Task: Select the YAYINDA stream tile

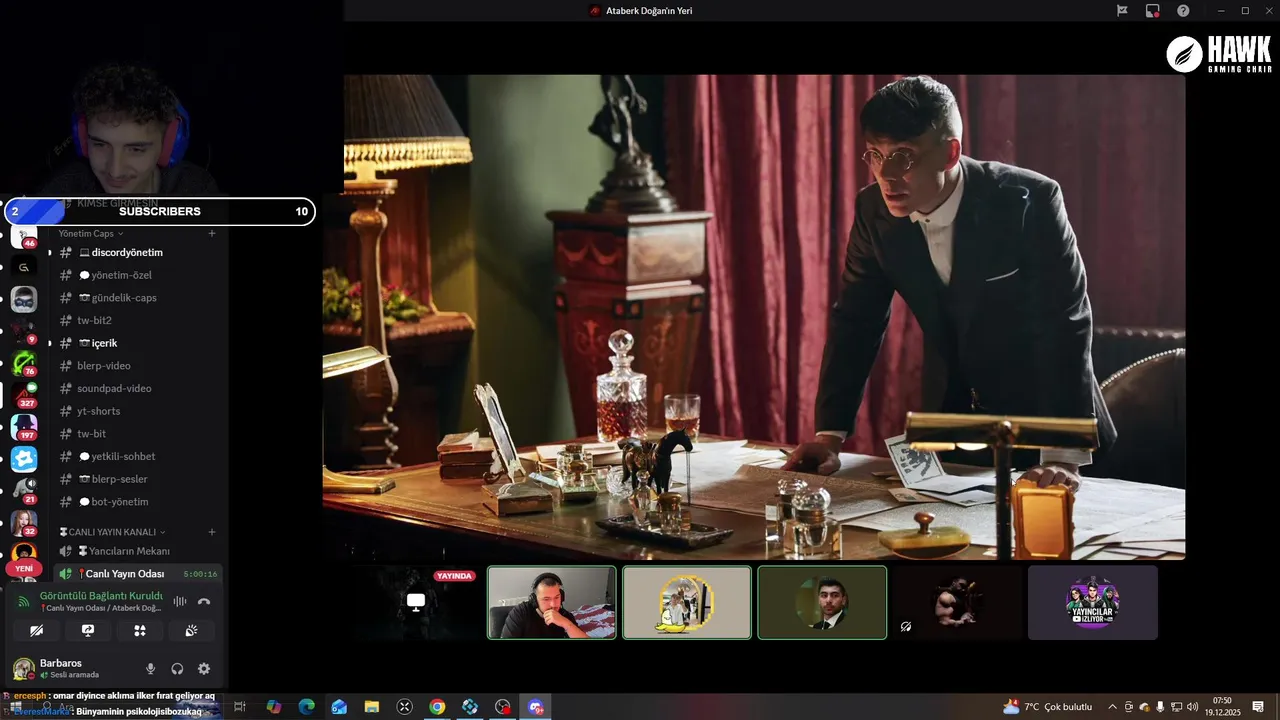Action: pos(416,602)
